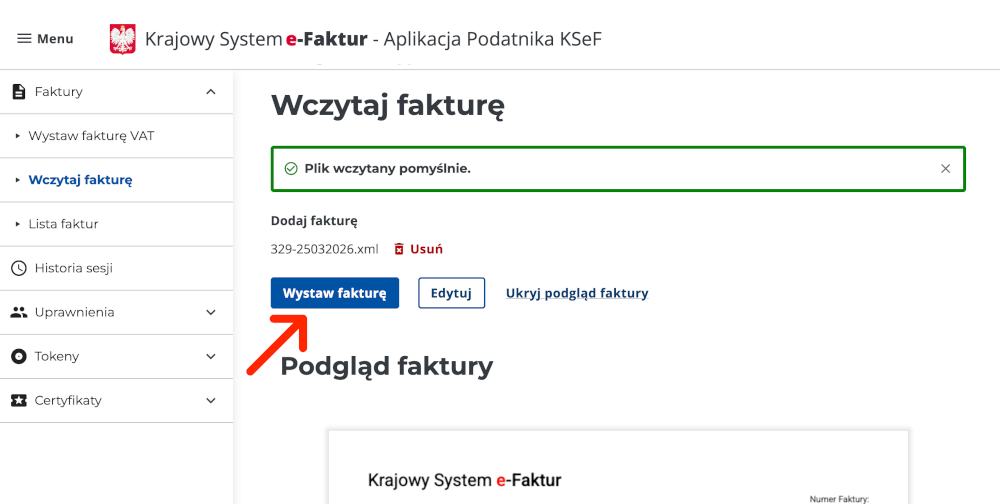Open Wystaw fakturę VAT menu item
Image resolution: width=1000 pixels, height=504 pixels.
91,136
